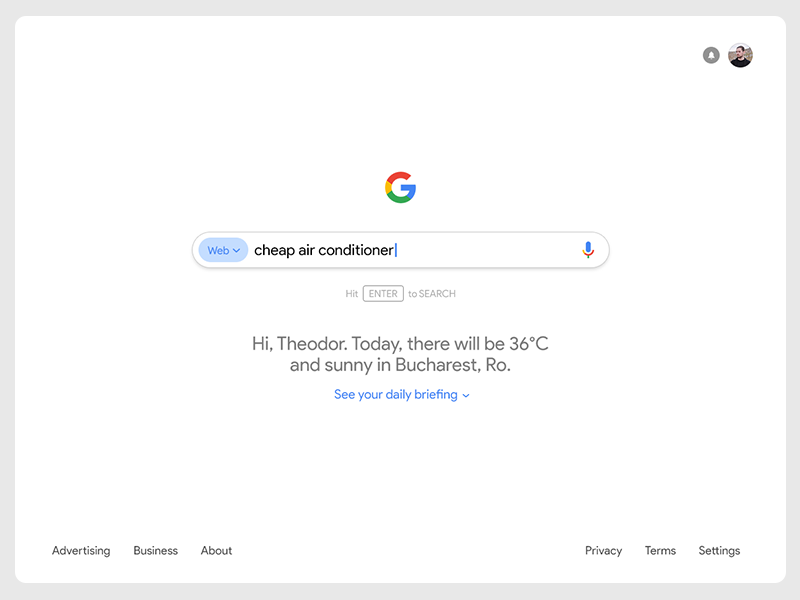Start voice search with the microphone icon
Viewport: 800px width, 600px height.
click(588, 250)
